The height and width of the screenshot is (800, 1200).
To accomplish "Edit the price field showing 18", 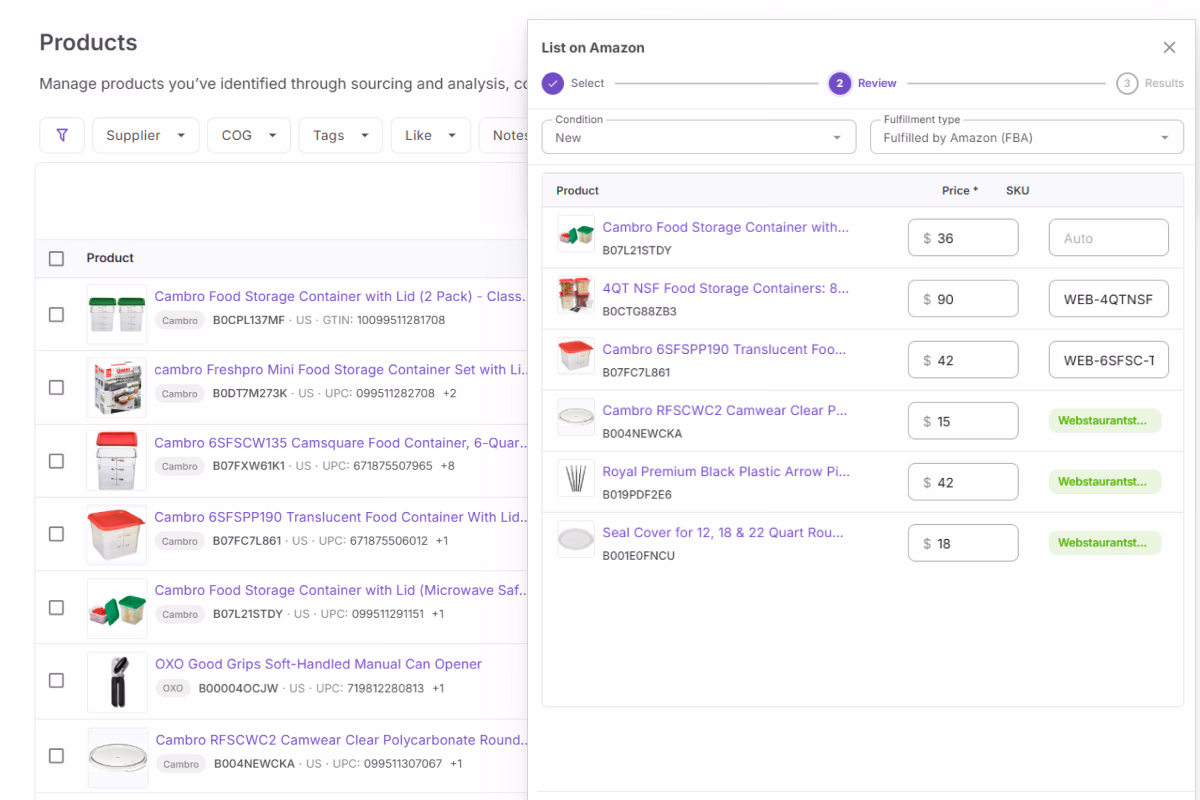I will (x=963, y=543).
